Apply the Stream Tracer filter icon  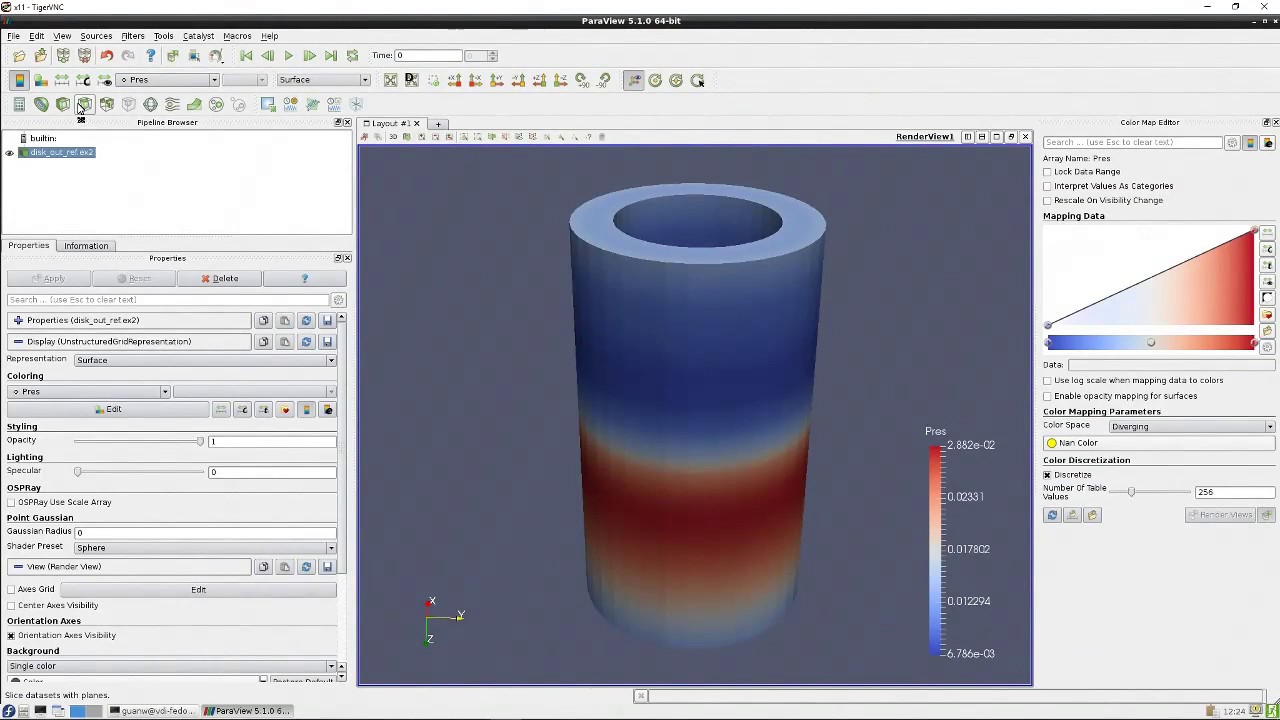172,104
